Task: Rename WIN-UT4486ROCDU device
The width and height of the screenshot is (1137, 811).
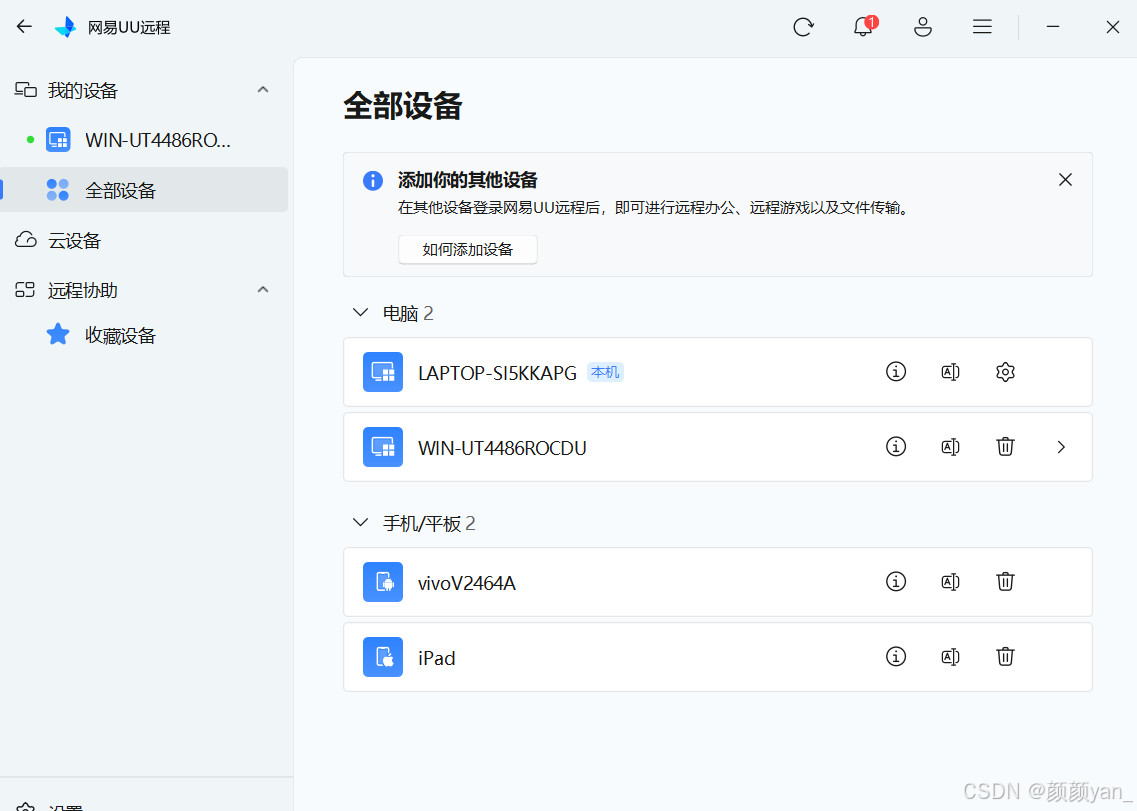Action: pos(950,447)
